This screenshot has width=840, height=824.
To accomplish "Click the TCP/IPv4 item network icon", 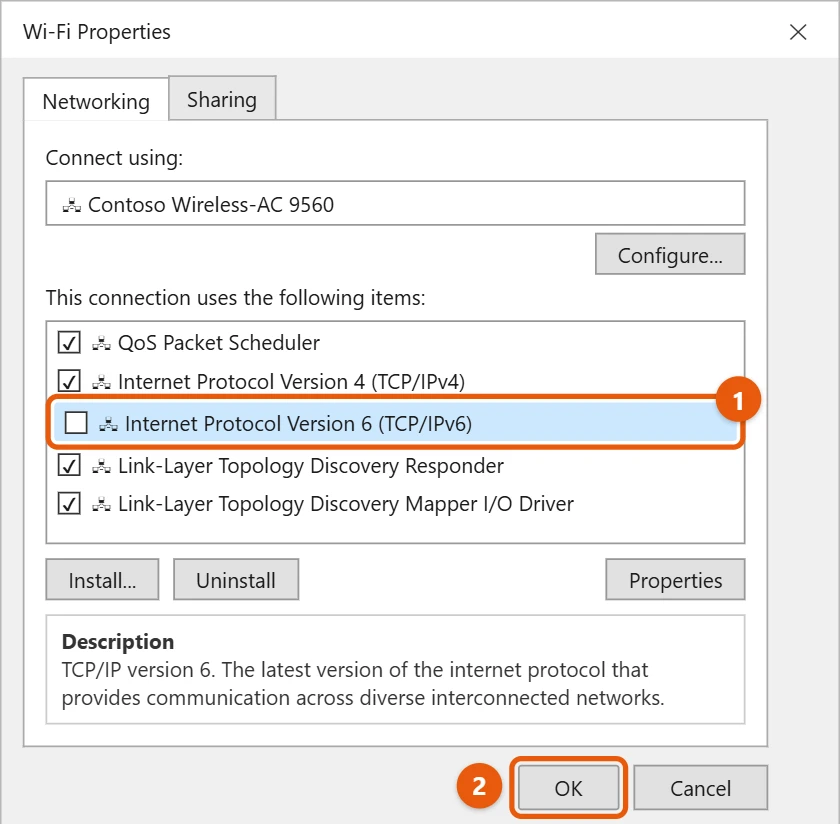I will point(101,382).
